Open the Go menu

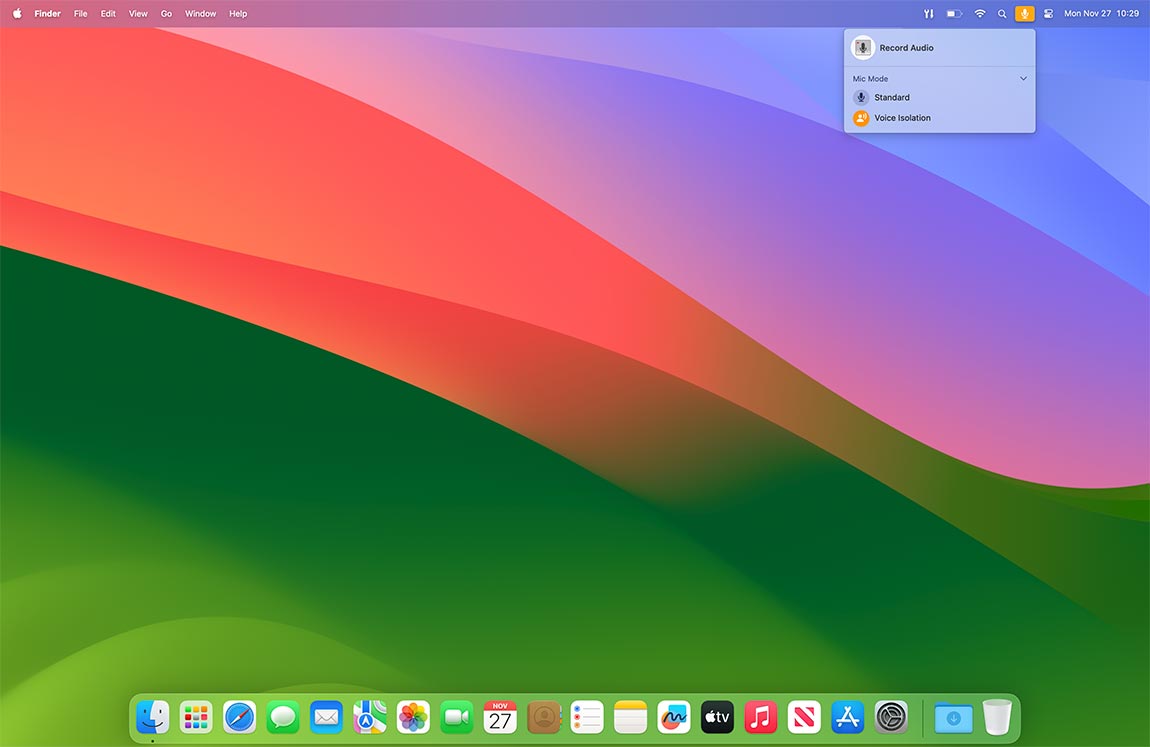(166, 13)
